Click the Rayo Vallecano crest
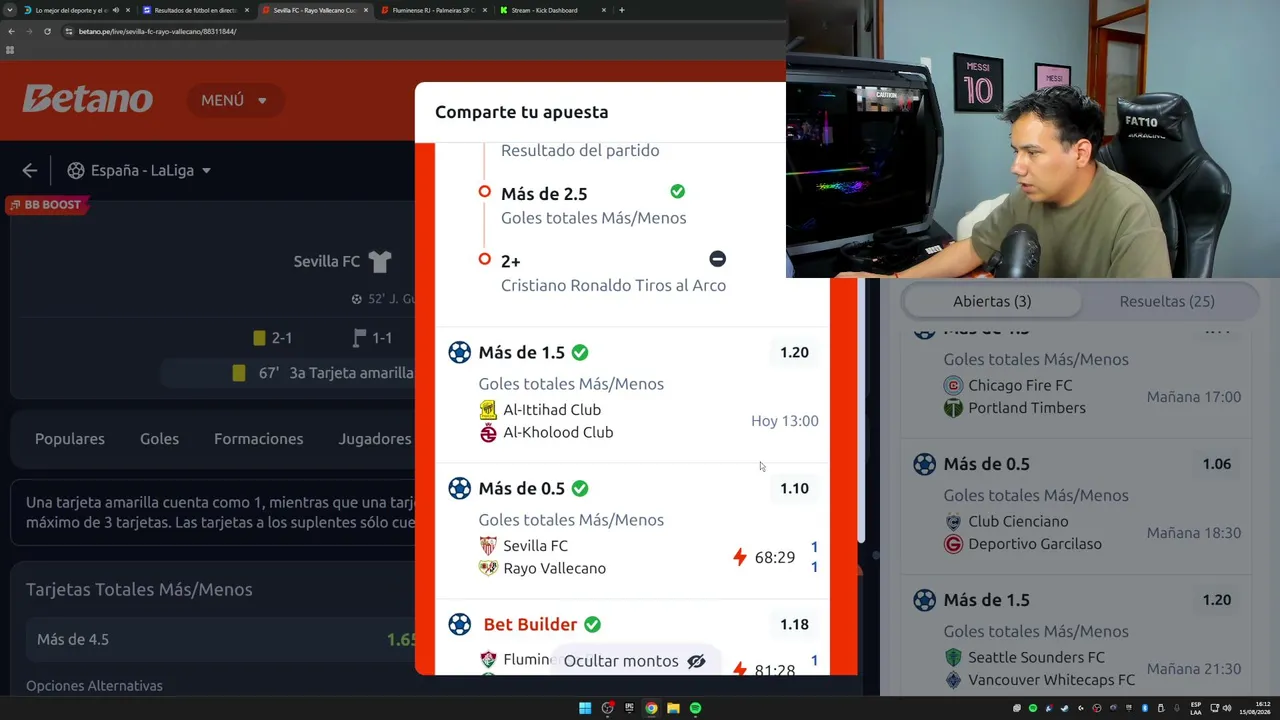Image resolution: width=1280 pixels, height=720 pixels. click(x=488, y=569)
